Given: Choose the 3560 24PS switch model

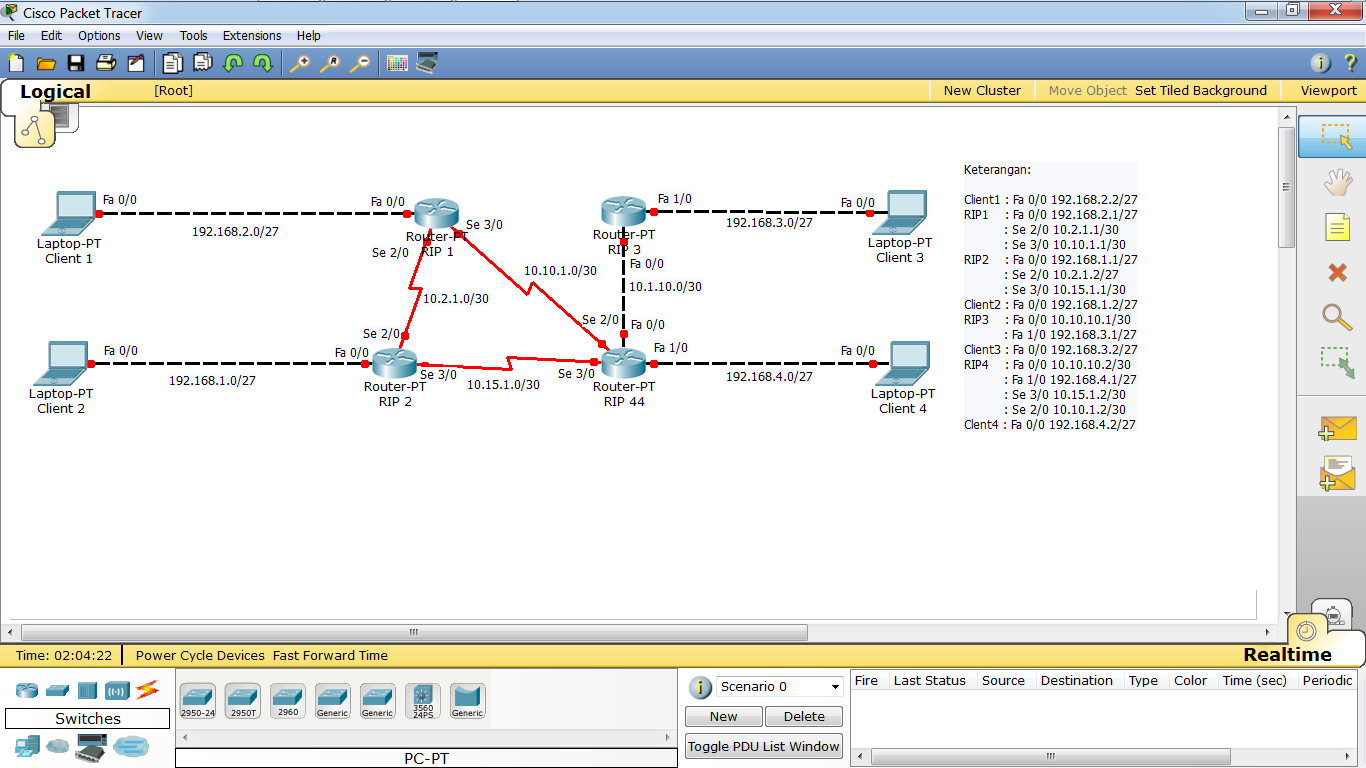Looking at the screenshot, I should click(422, 700).
